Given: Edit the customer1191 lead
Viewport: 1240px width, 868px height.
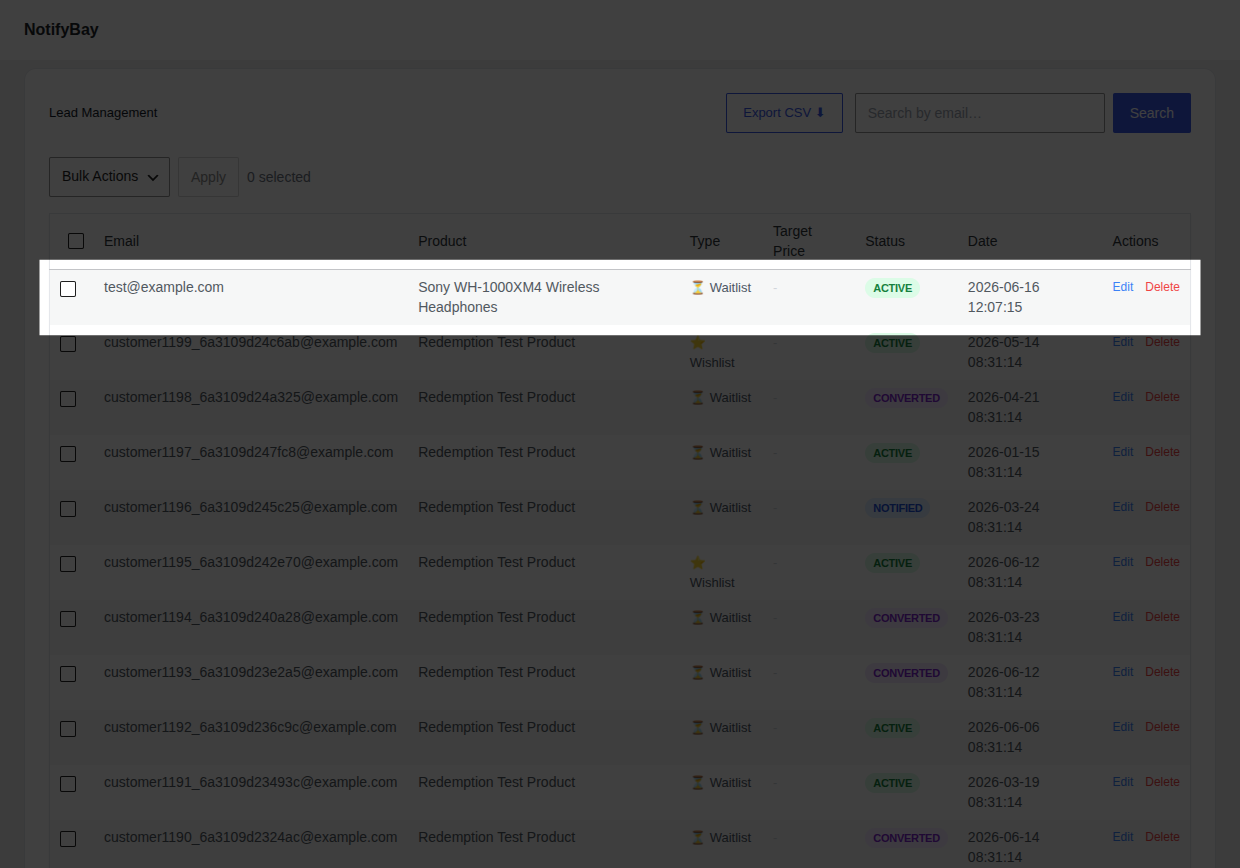Looking at the screenshot, I should click(x=1123, y=782).
